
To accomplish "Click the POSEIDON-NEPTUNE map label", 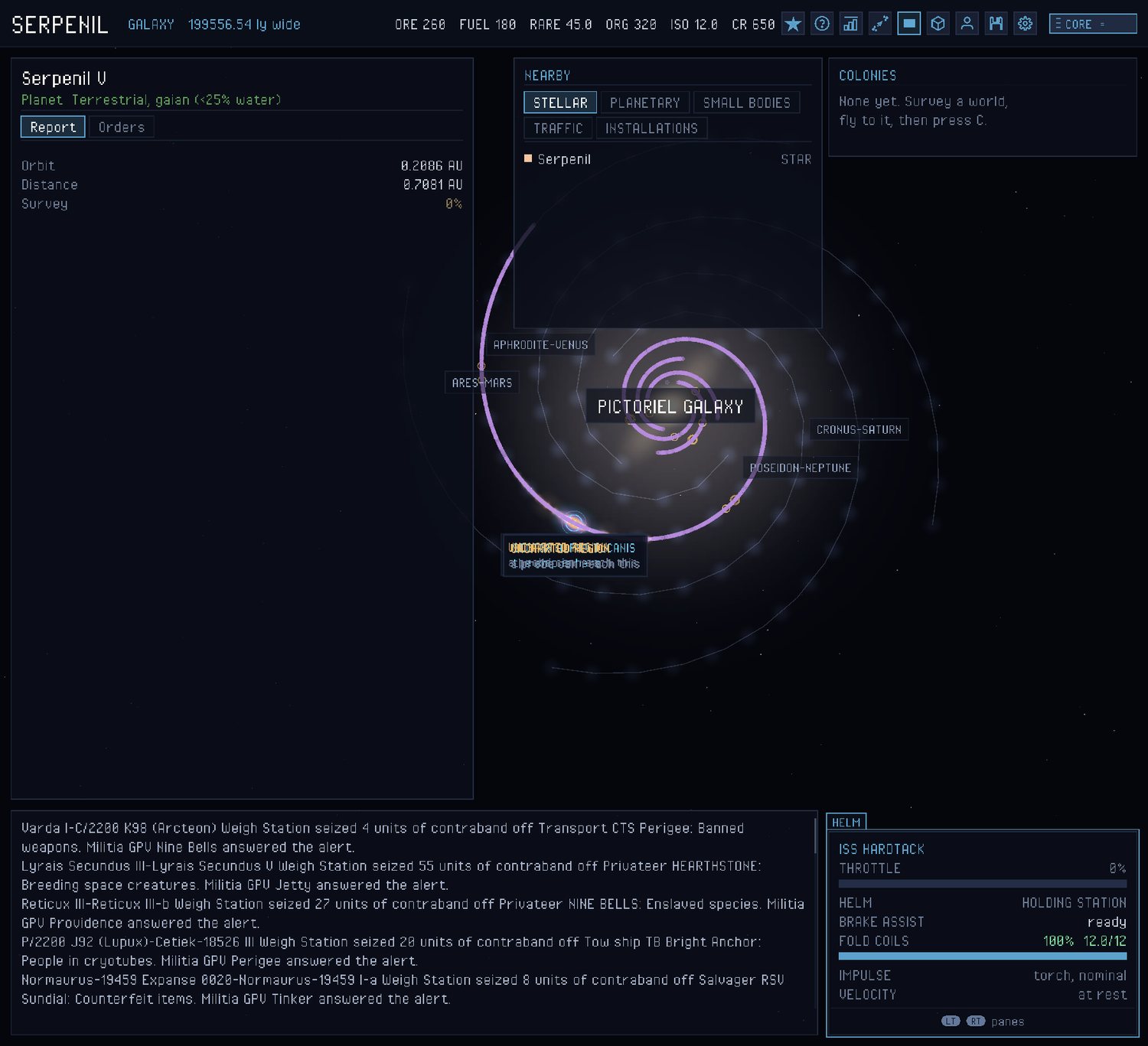I will (x=801, y=468).
